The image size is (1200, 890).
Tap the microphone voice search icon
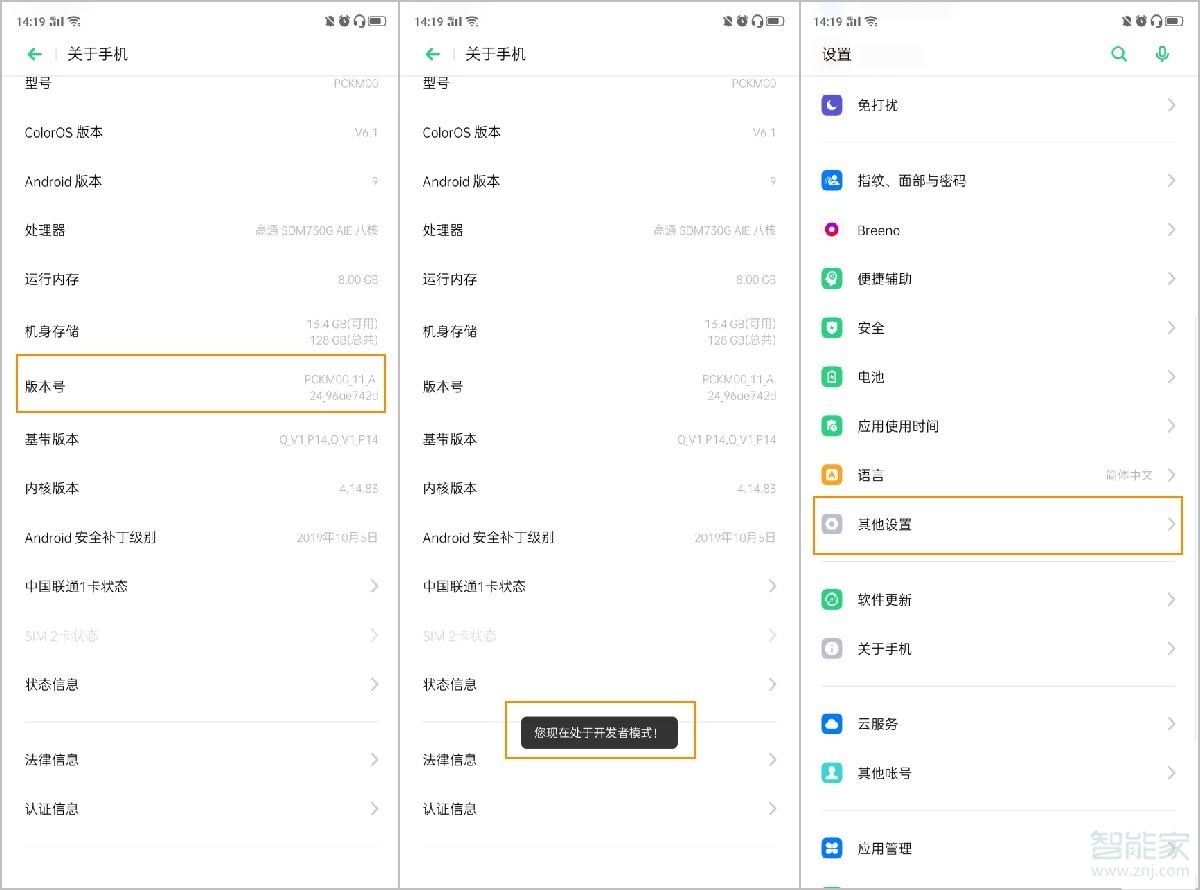1163,54
